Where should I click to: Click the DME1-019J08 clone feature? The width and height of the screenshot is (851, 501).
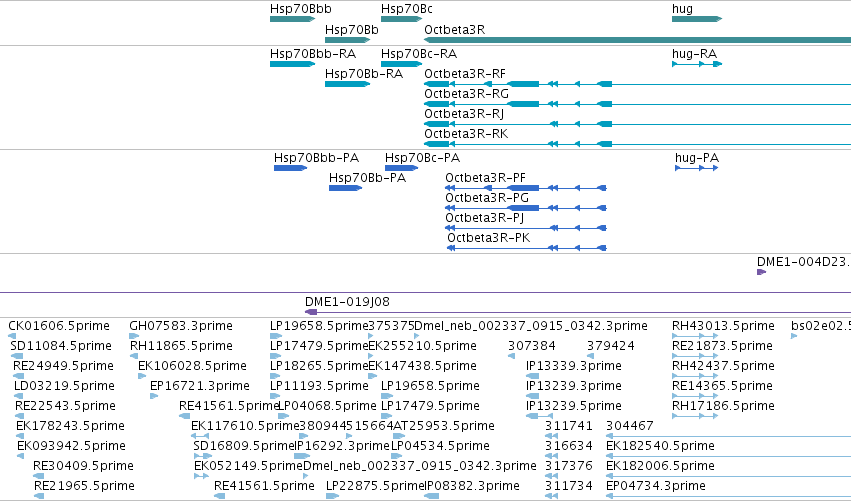coord(578,312)
